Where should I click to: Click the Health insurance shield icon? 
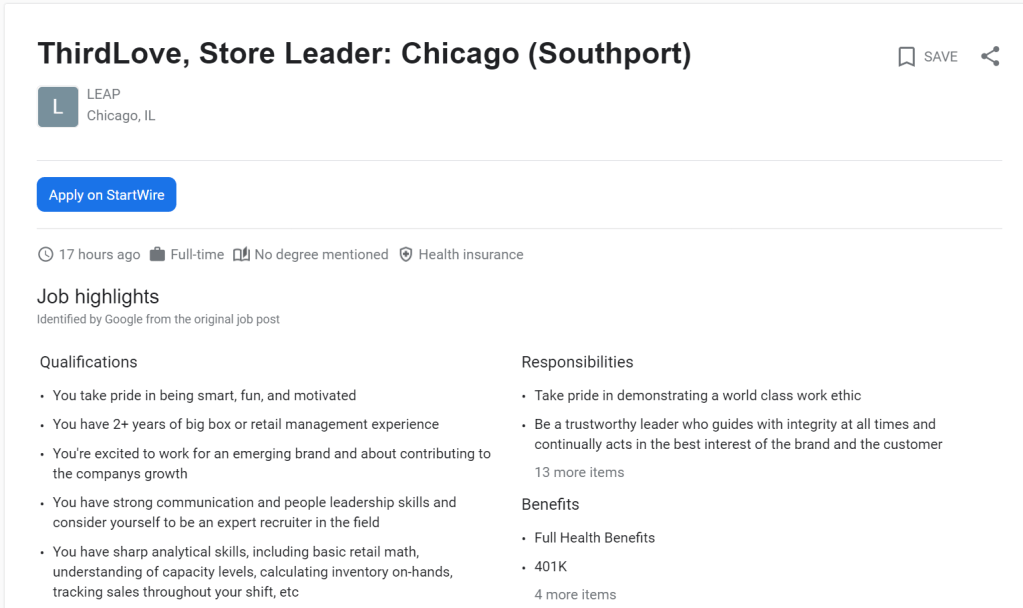[x=405, y=255]
